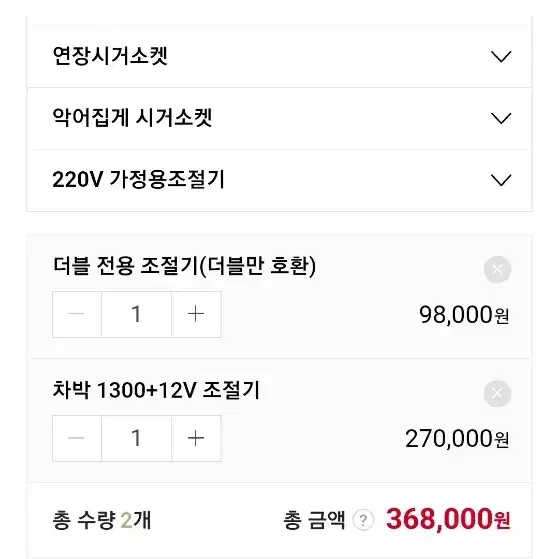Select the 악어집게 시거소켓 option row label
This screenshot has height=559, width=559.
(132, 118)
